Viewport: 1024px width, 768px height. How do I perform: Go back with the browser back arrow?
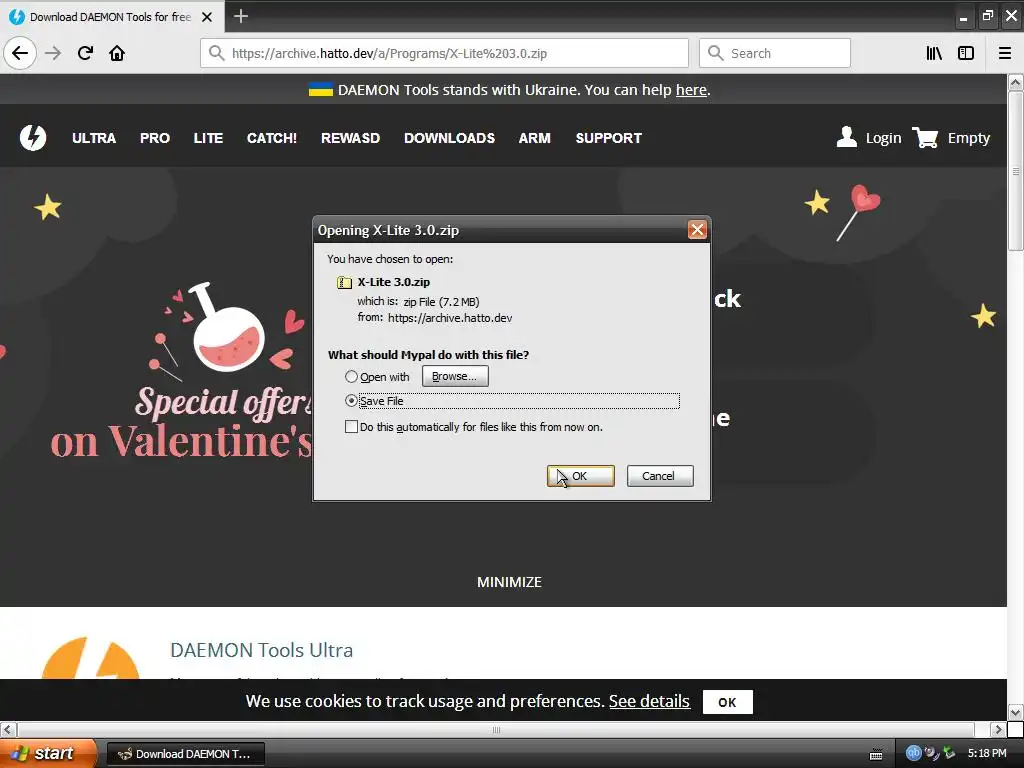pyautogui.click(x=20, y=53)
